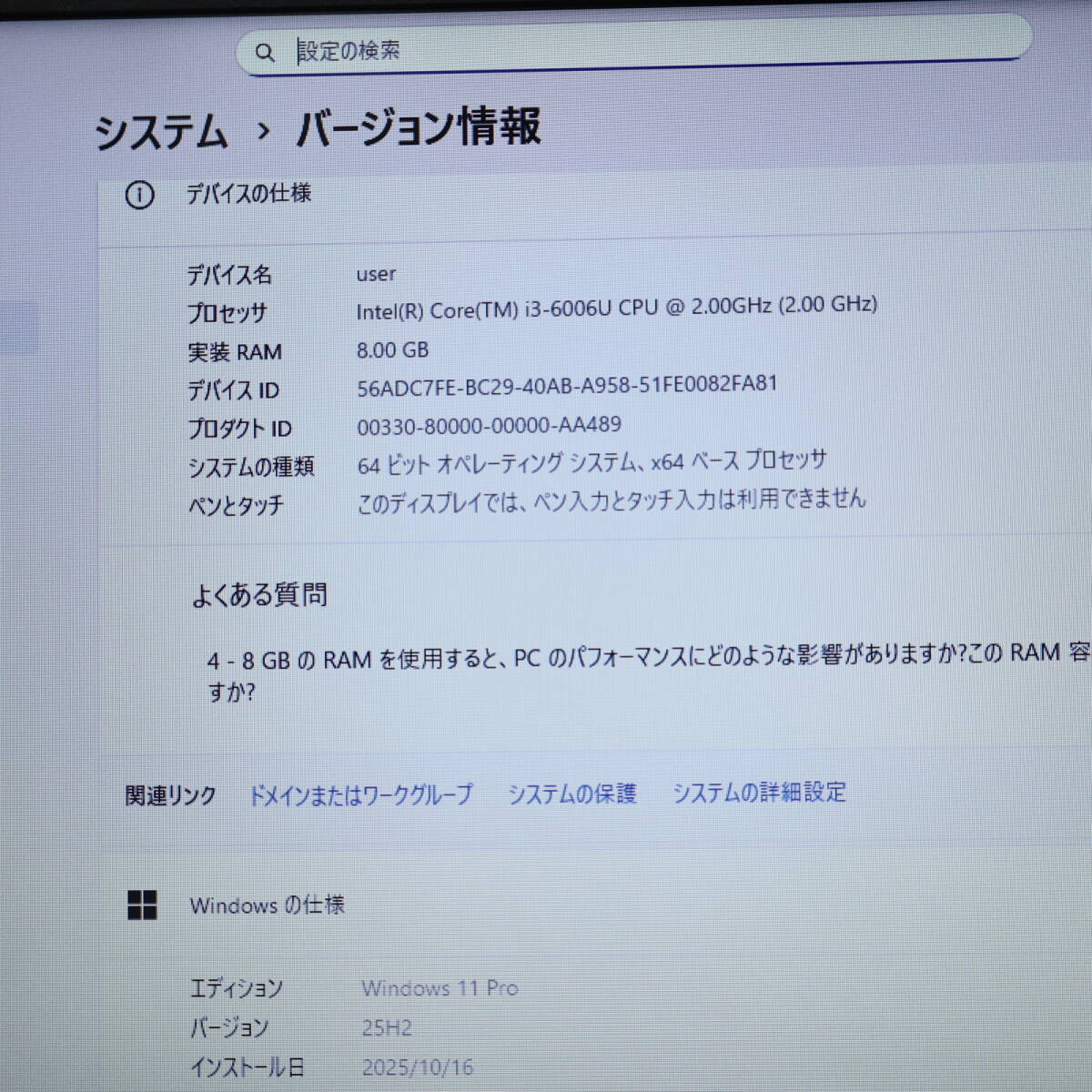Click the Windows logo icon
1092x1092 pixels.
pos(142,905)
